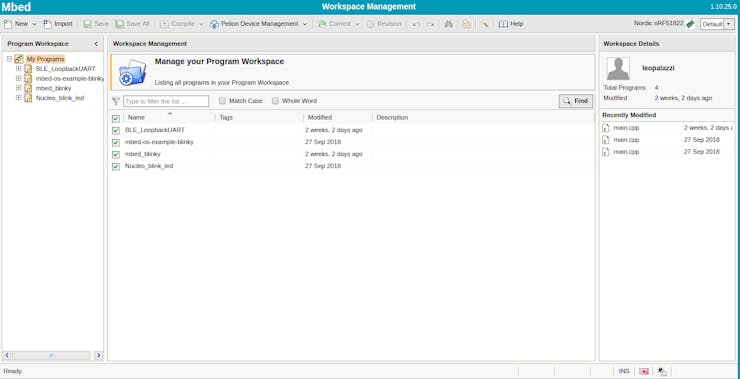Click the Mbed logo
Screen dimensions: 740x379
pos(16,7)
